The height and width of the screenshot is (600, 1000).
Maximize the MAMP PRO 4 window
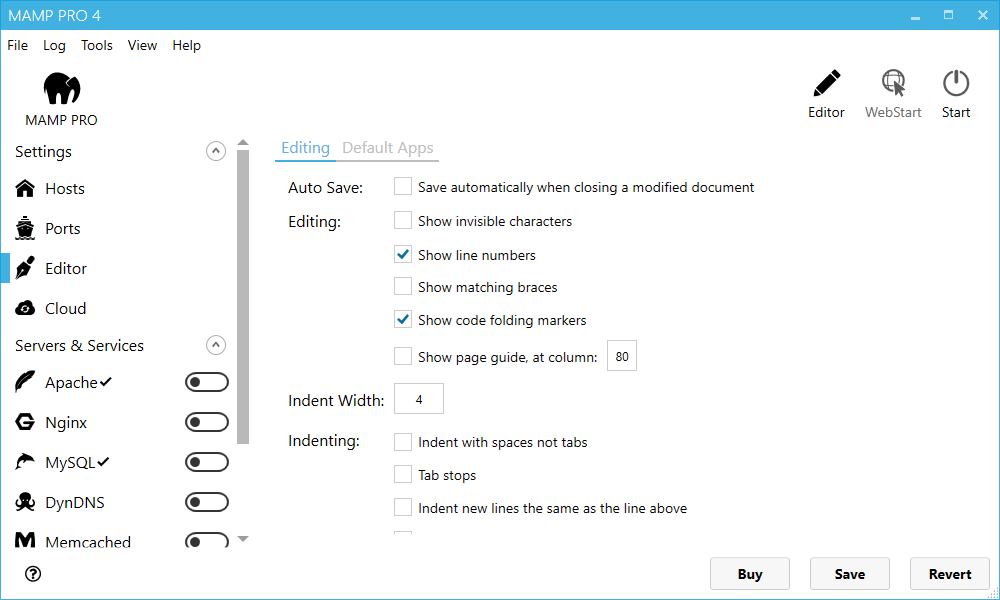(948, 15)
